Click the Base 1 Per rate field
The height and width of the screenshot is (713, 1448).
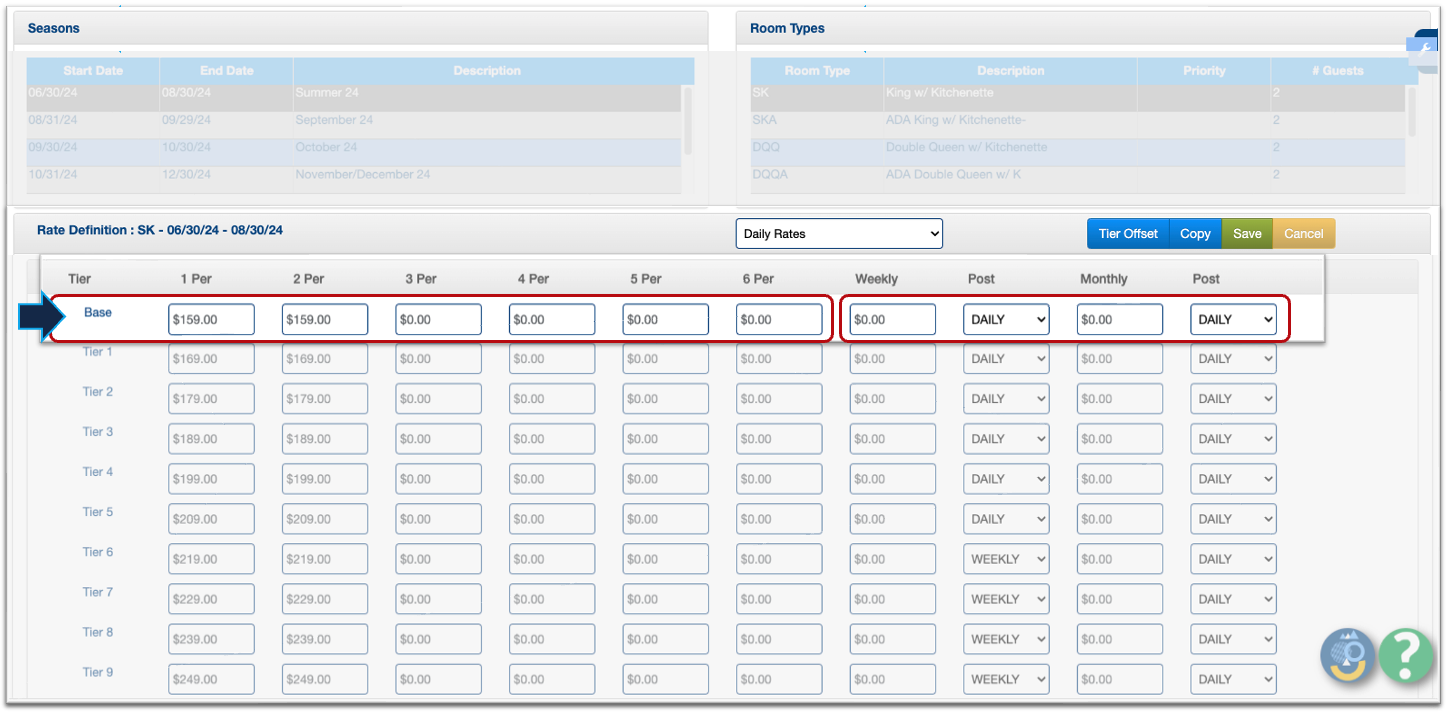211,320
